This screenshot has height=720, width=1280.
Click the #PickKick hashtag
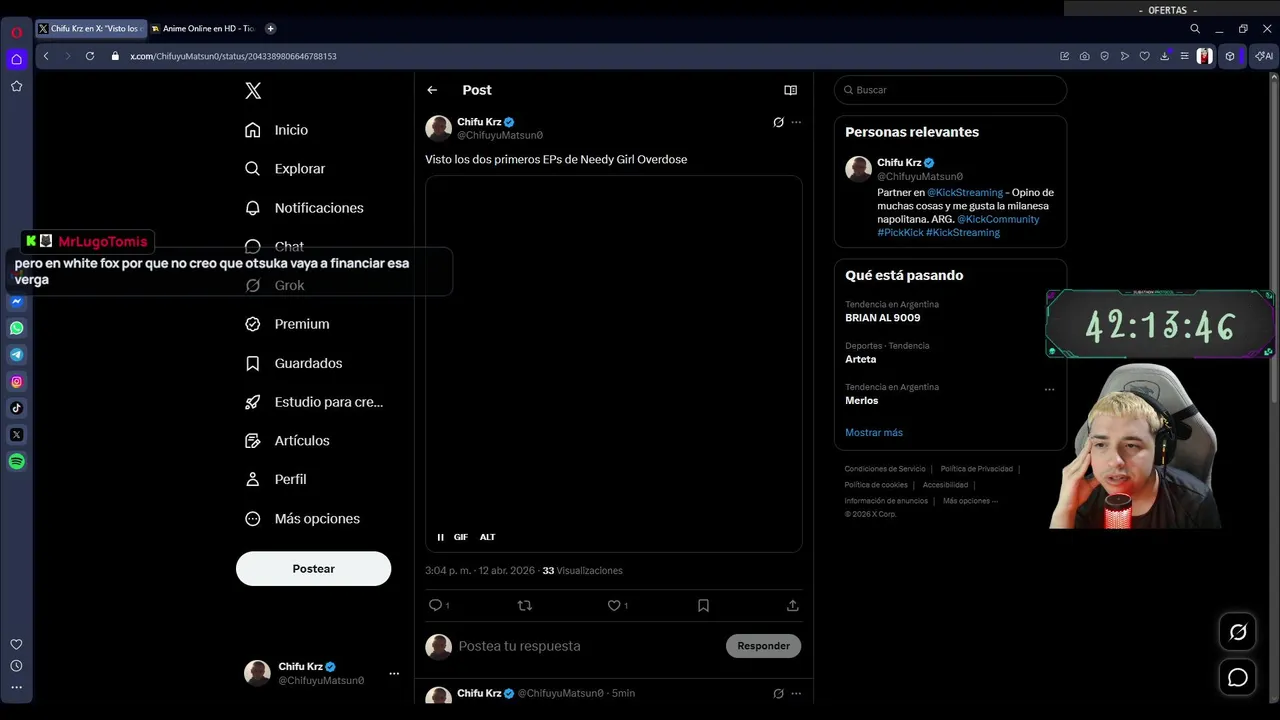coord(900,232)
